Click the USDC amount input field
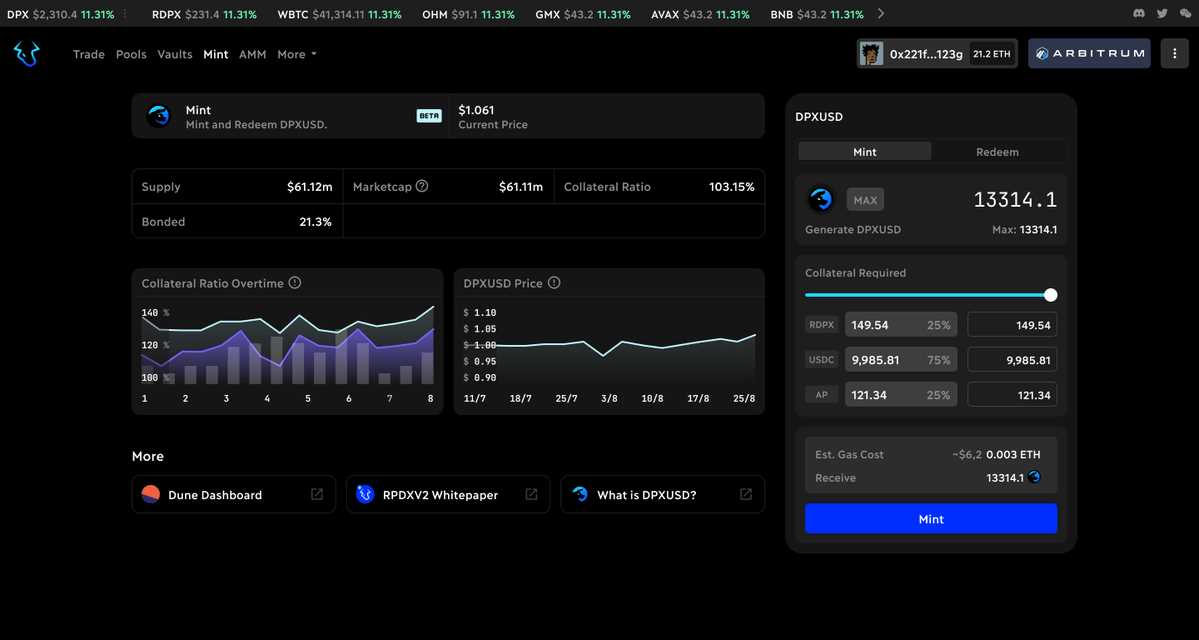The image size is (1199, 640). [1012, 360]
